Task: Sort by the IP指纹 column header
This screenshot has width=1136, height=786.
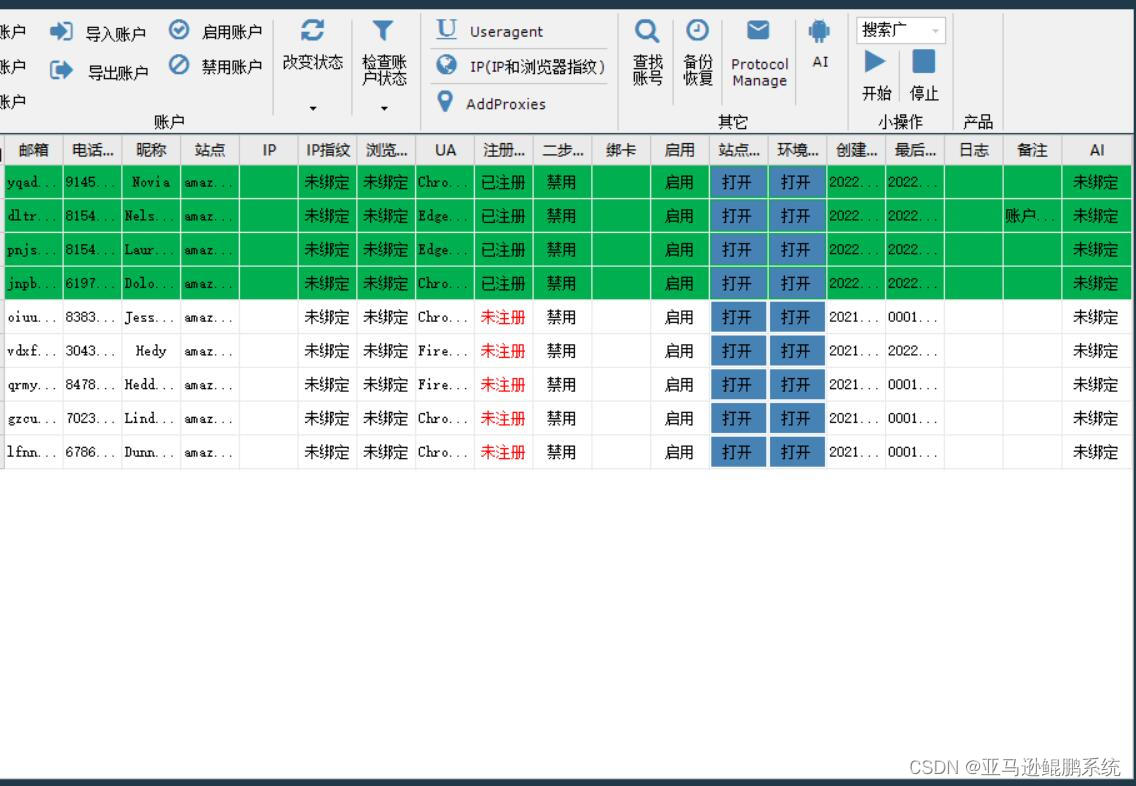Action: click(327, 150)
